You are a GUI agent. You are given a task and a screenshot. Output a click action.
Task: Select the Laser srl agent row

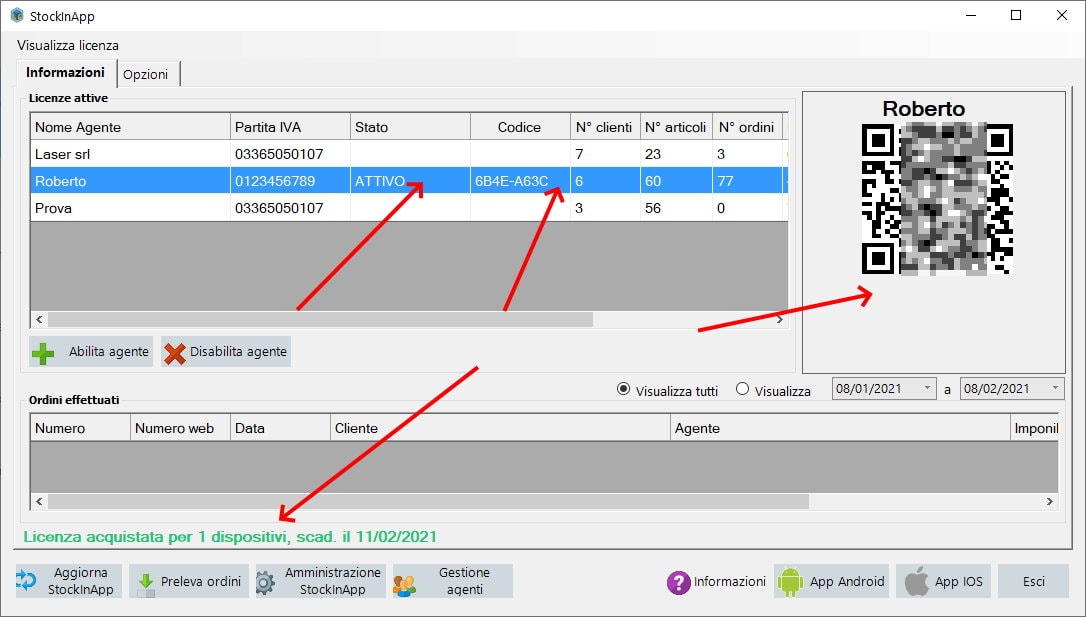[x=409, y=154]
